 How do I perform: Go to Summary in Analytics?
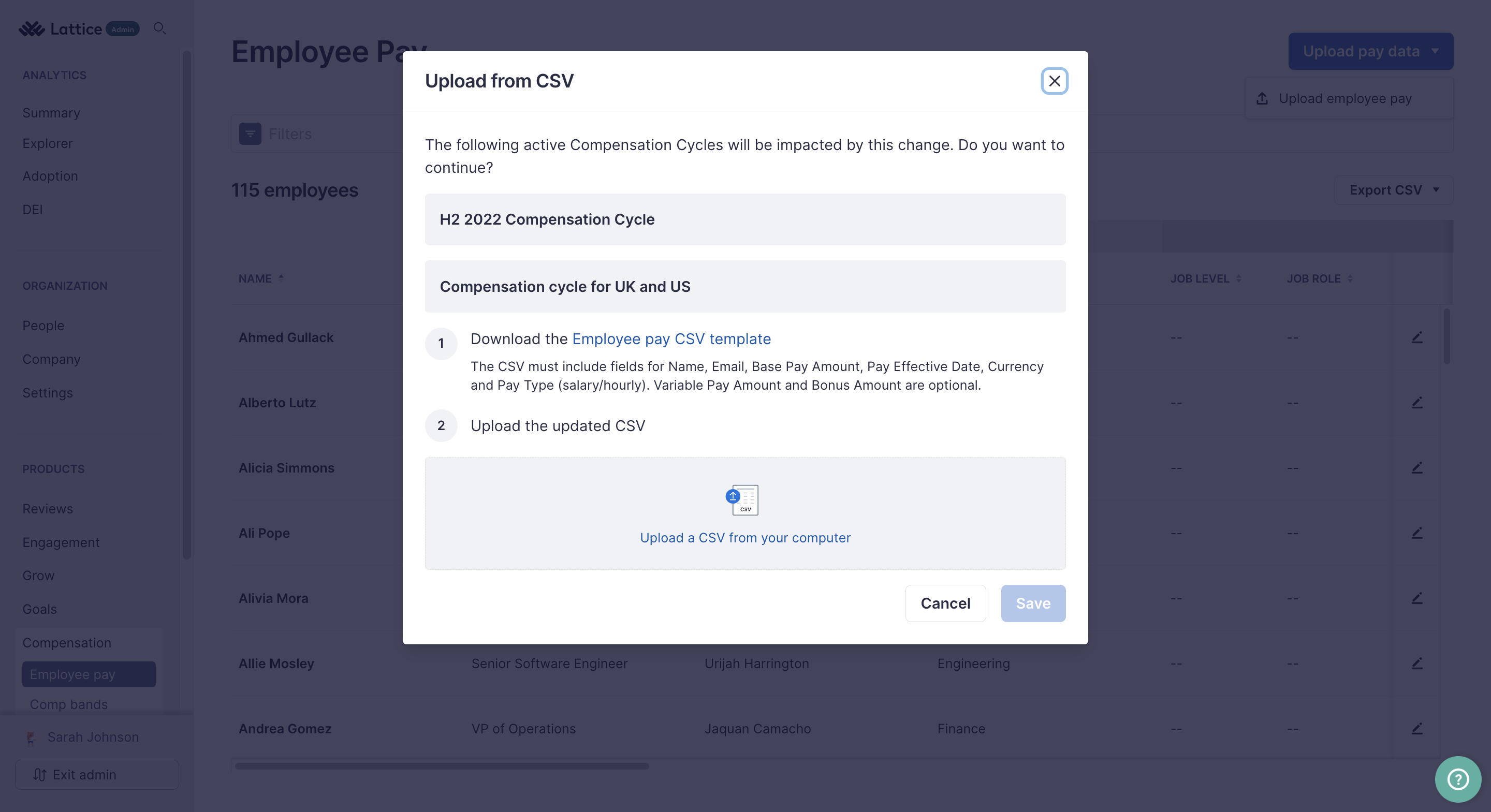coord(51,113)
